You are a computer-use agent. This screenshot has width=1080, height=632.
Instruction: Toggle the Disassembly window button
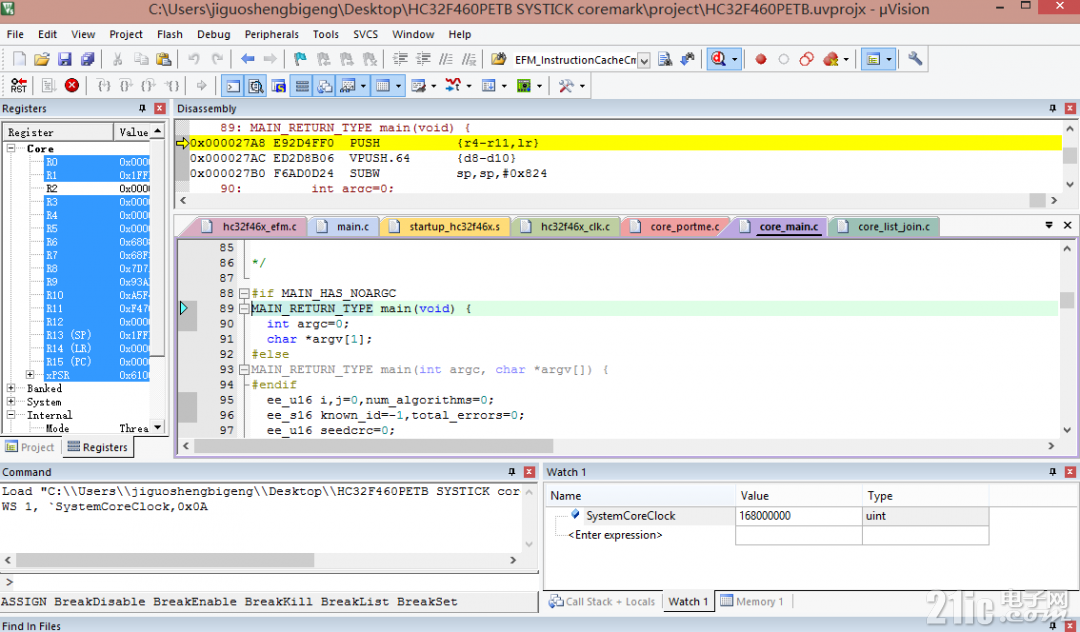(x=256, y=86)
